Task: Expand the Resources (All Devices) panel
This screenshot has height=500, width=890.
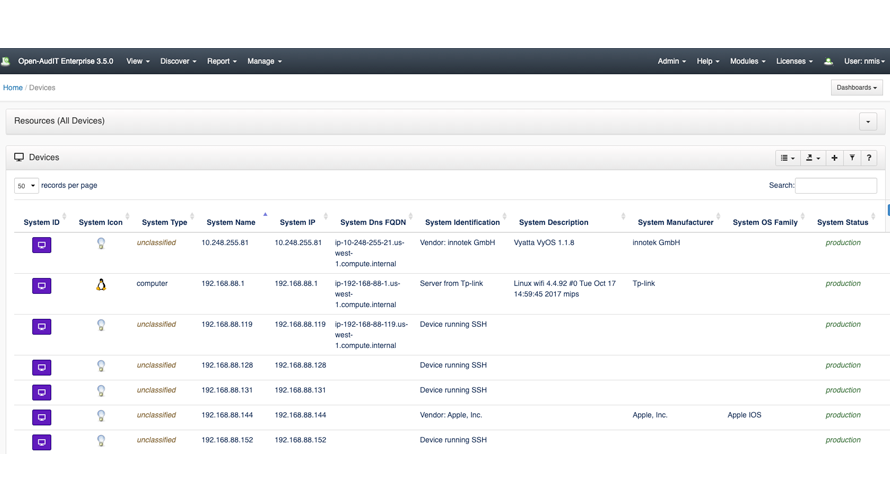Action: pos(868,122)
